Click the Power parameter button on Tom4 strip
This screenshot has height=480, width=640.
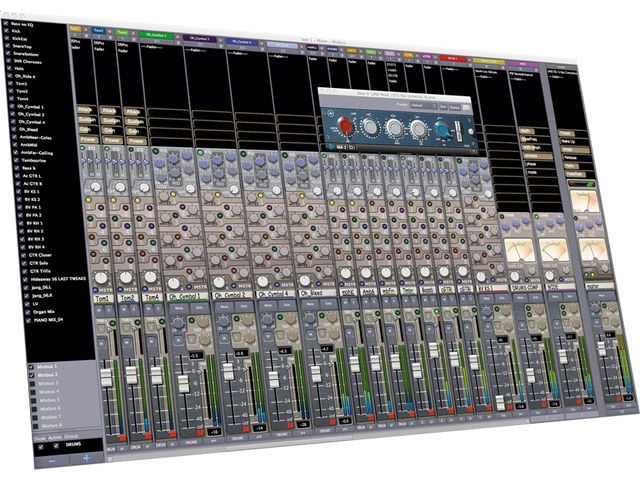click(136, 141)
